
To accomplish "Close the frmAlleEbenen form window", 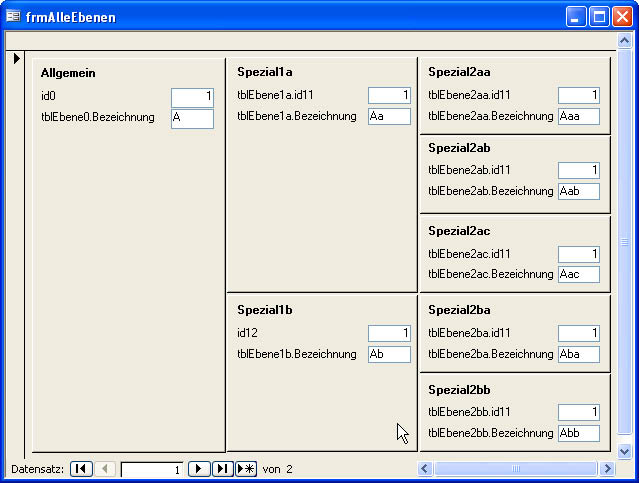I will click(622, 16).
